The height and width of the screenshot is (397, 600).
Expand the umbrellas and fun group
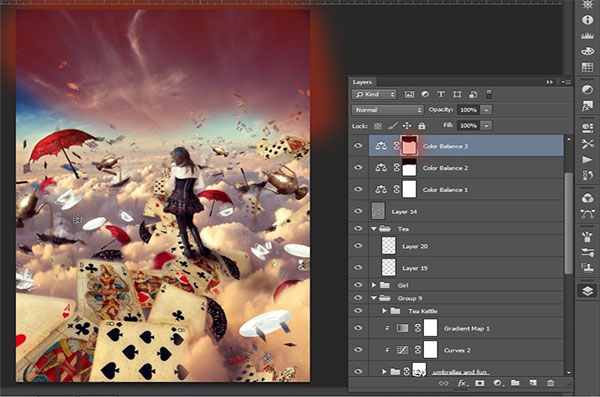tap(384, 371)
